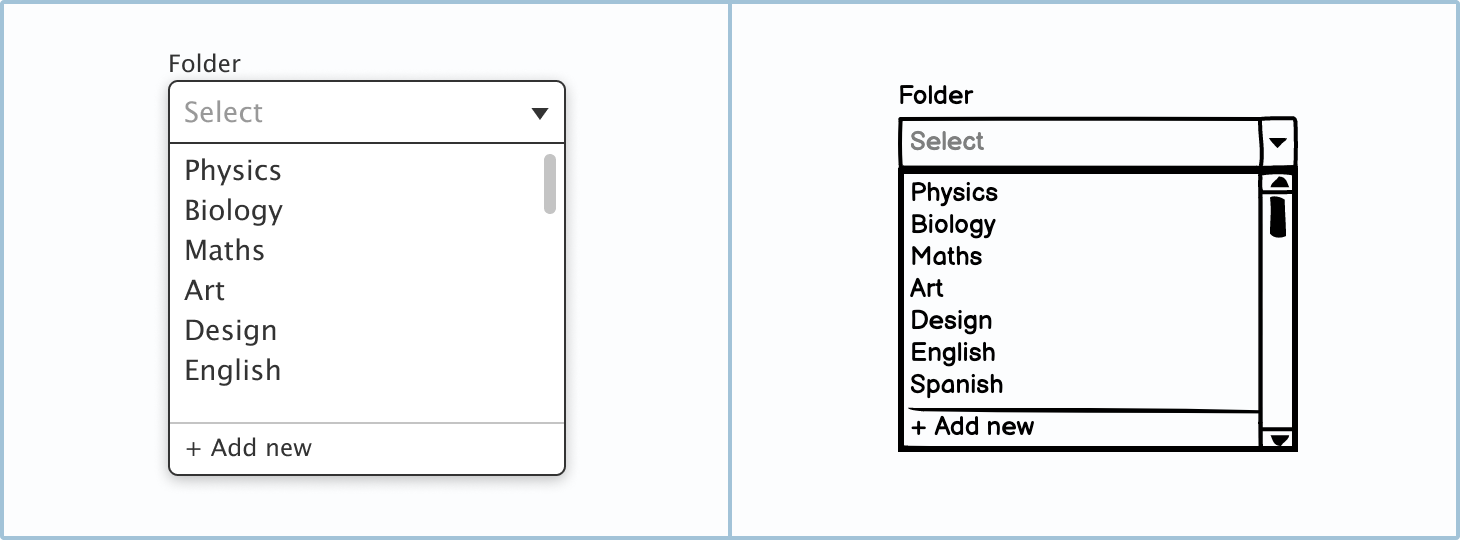
Task: Open the left Folder dropdown arrow
Action: 540,113
